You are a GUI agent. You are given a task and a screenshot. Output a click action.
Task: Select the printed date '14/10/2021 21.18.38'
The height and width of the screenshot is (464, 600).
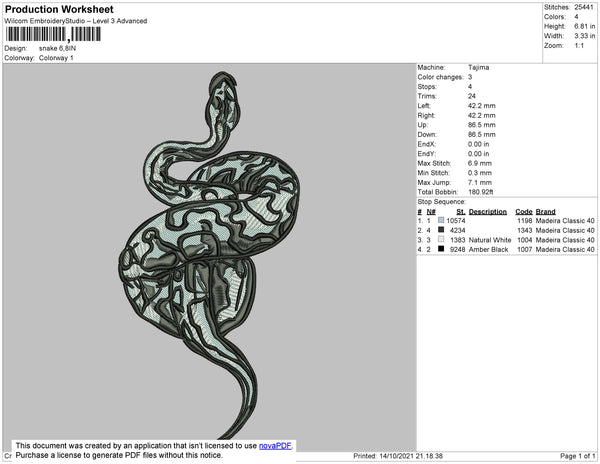point(411,456)
